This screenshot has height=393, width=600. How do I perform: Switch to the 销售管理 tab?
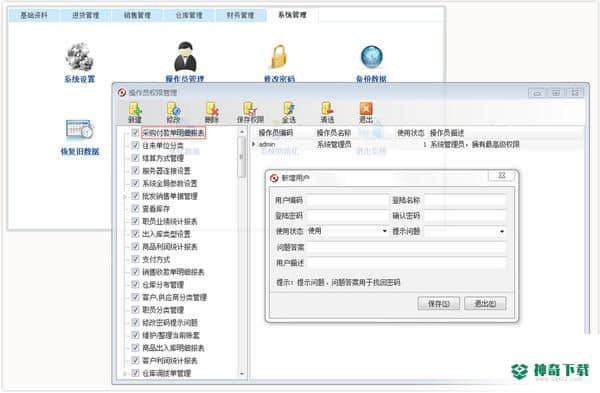[x=137, y=15]
